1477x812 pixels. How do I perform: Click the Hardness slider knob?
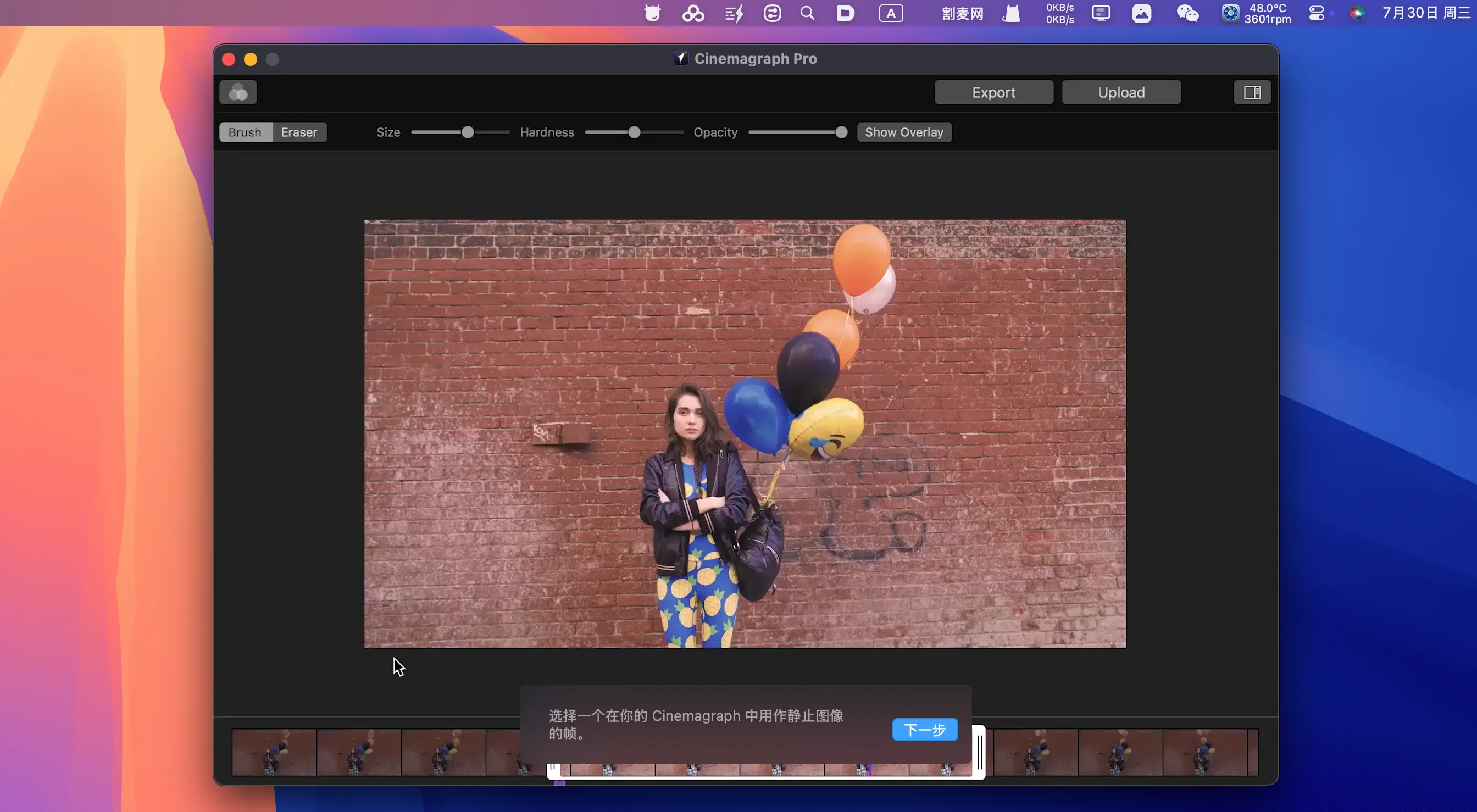[634, 132]
